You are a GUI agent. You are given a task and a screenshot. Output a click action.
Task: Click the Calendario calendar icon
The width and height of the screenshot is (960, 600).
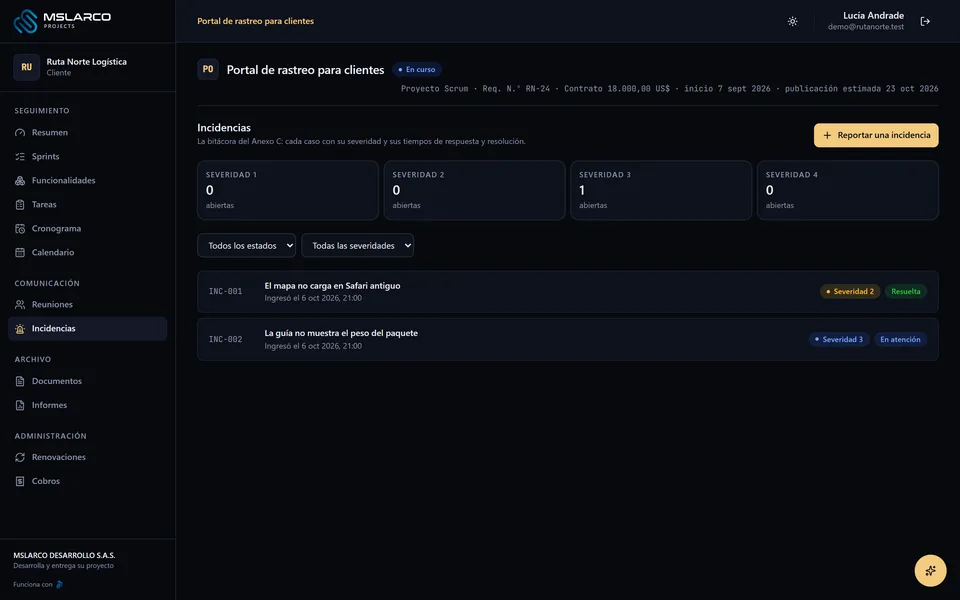click(x=20, y=252)
